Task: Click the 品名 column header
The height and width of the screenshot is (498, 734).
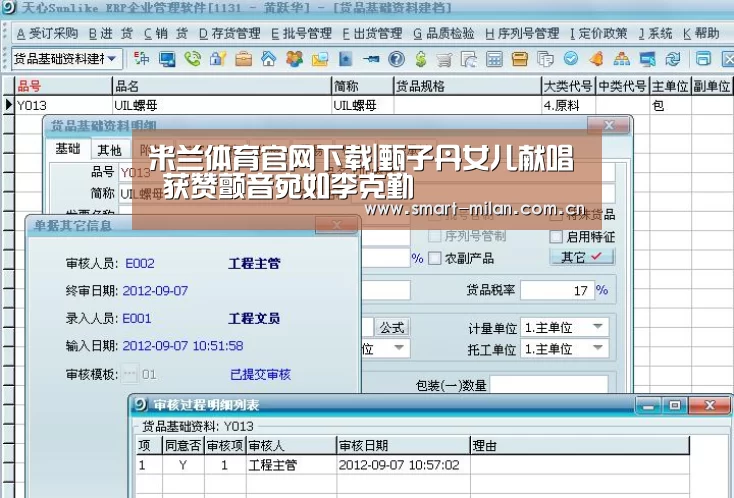Action: click(222, 86)
